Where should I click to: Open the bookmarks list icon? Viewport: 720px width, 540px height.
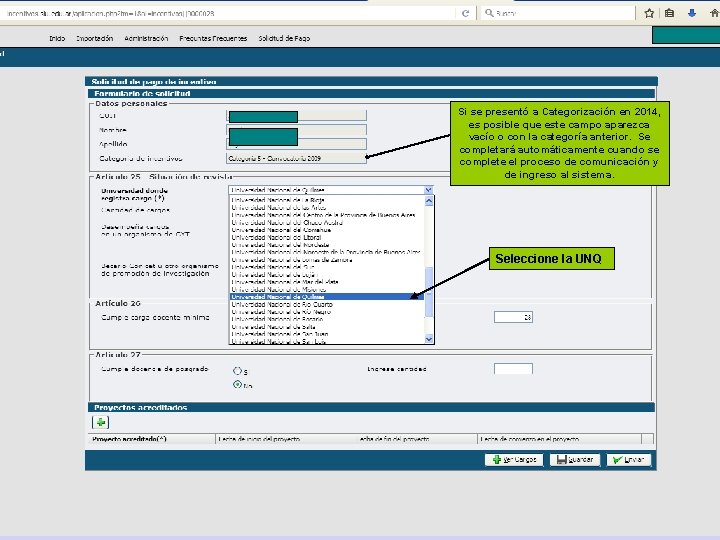669,13
